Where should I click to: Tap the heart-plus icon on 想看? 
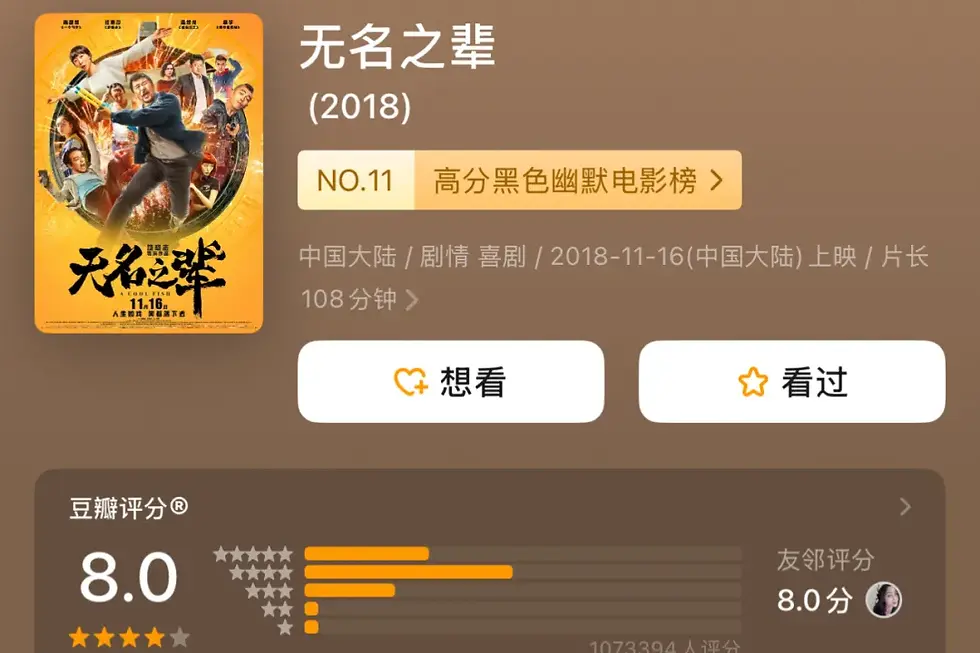411,381
